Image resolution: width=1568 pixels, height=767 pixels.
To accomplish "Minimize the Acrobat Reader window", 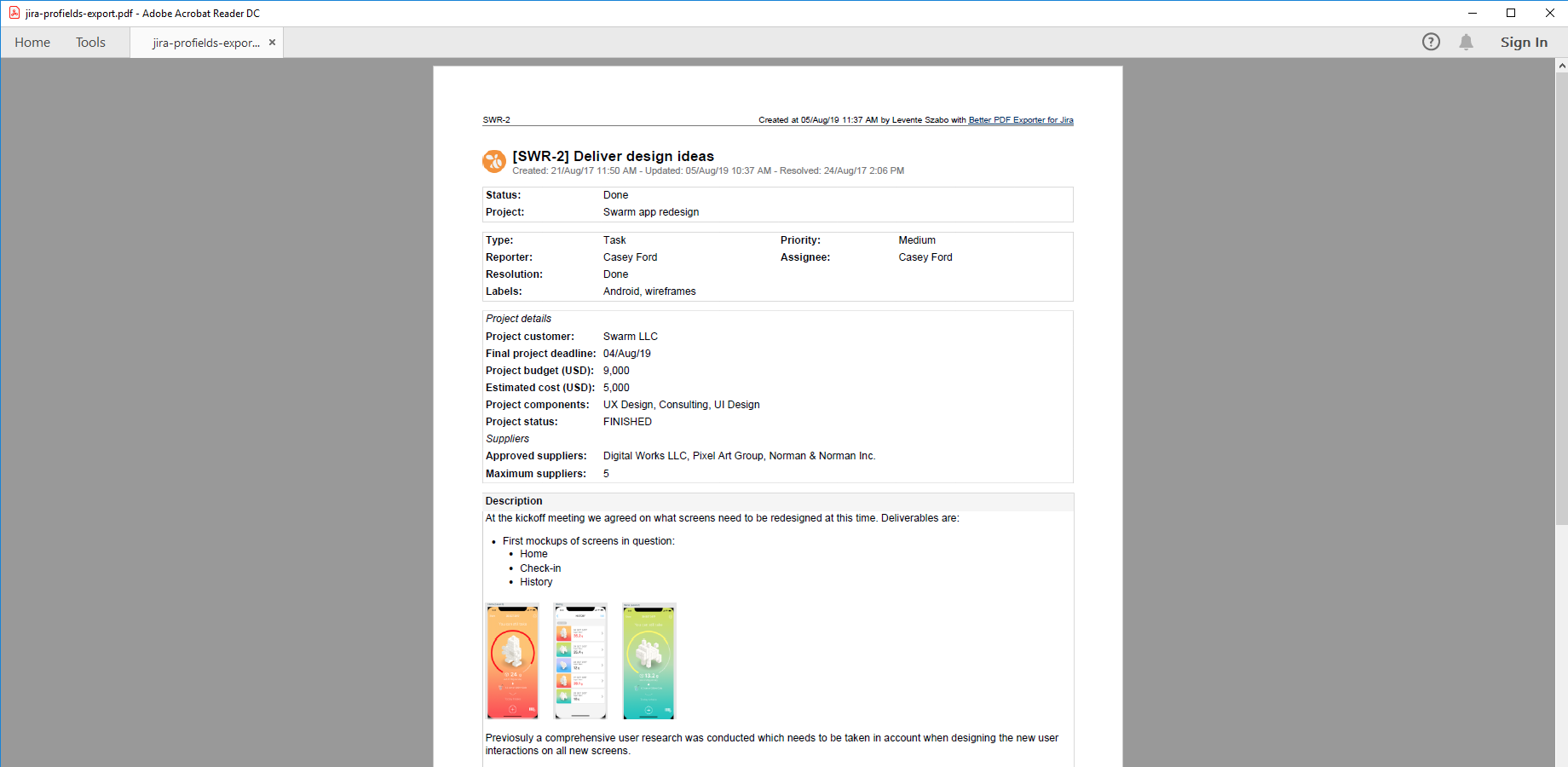I will click(1472, 13).
